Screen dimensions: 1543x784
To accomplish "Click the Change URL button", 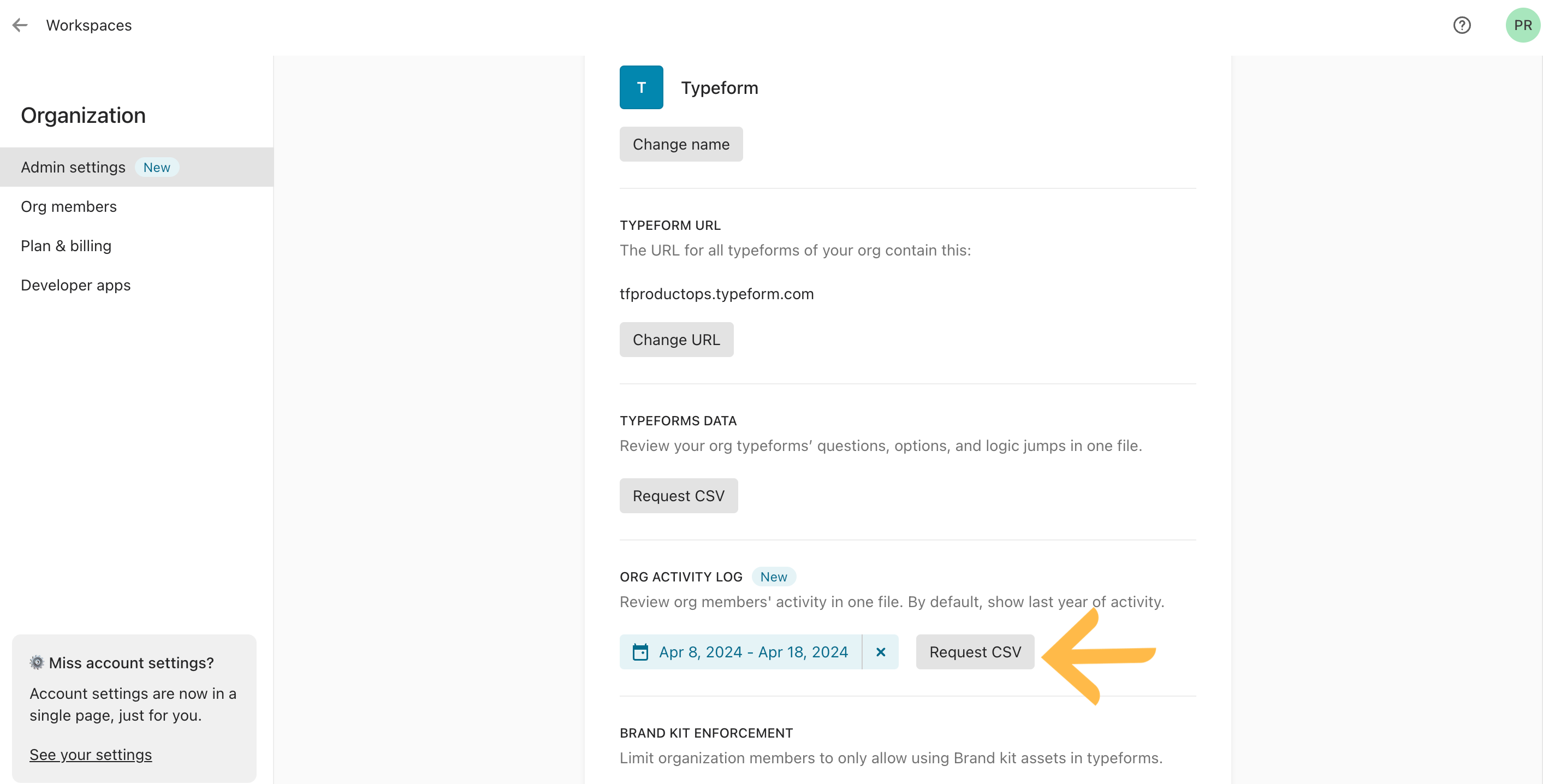I will 676,340.
